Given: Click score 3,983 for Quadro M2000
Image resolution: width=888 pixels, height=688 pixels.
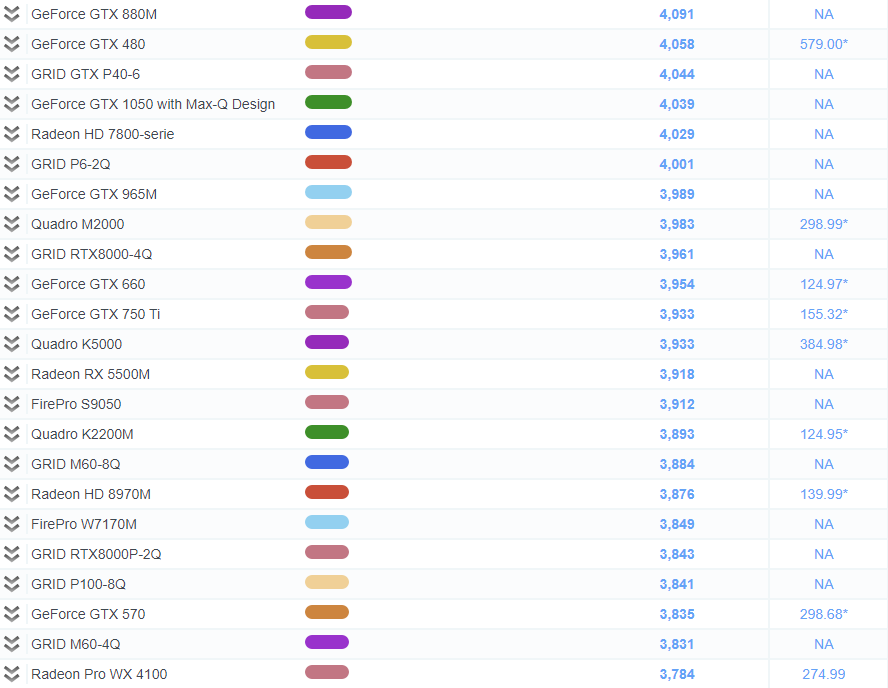Looking at the screenshot, I should click(677, 224).
